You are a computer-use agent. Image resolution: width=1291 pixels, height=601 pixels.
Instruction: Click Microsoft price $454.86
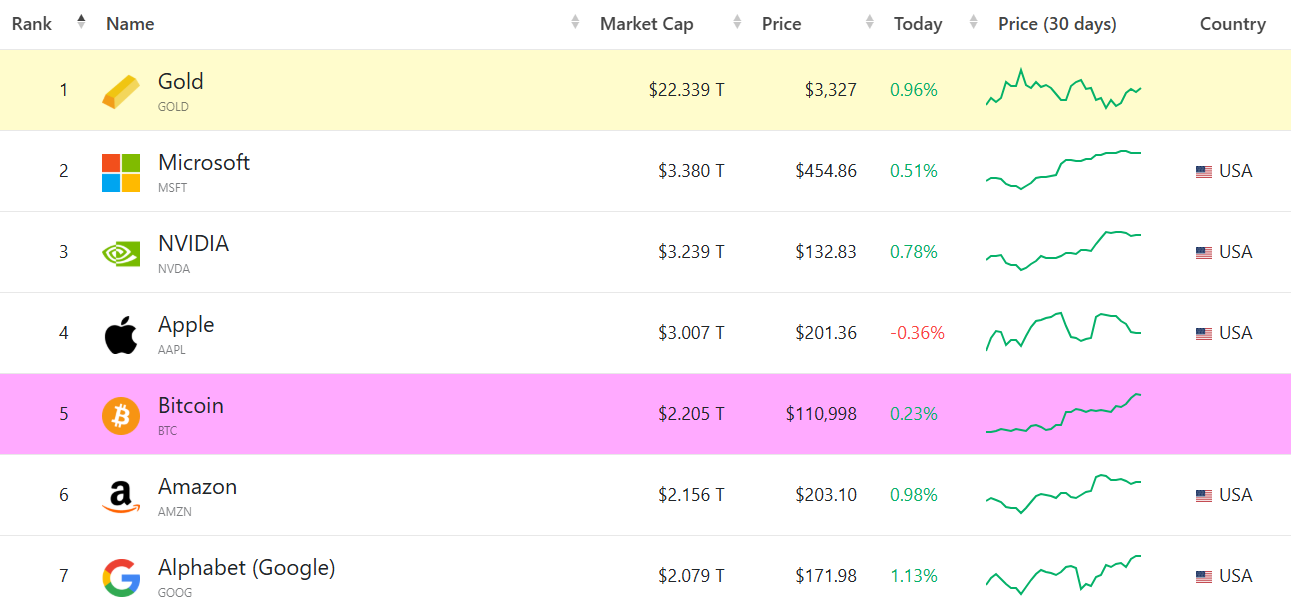coord(826,171)
